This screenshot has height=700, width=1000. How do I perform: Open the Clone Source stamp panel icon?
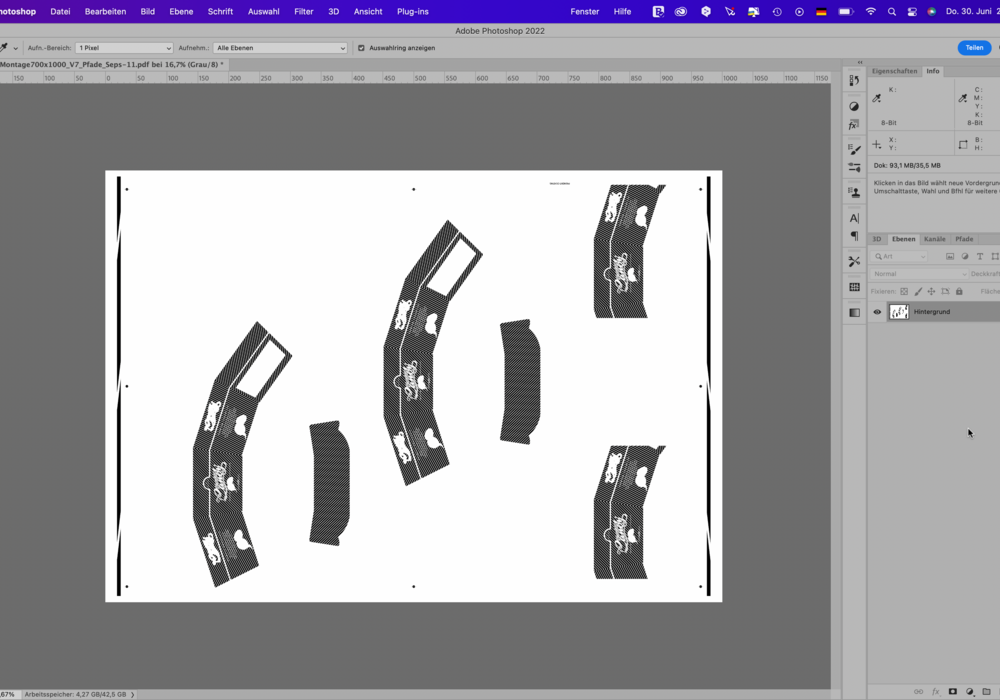[854, 192]
